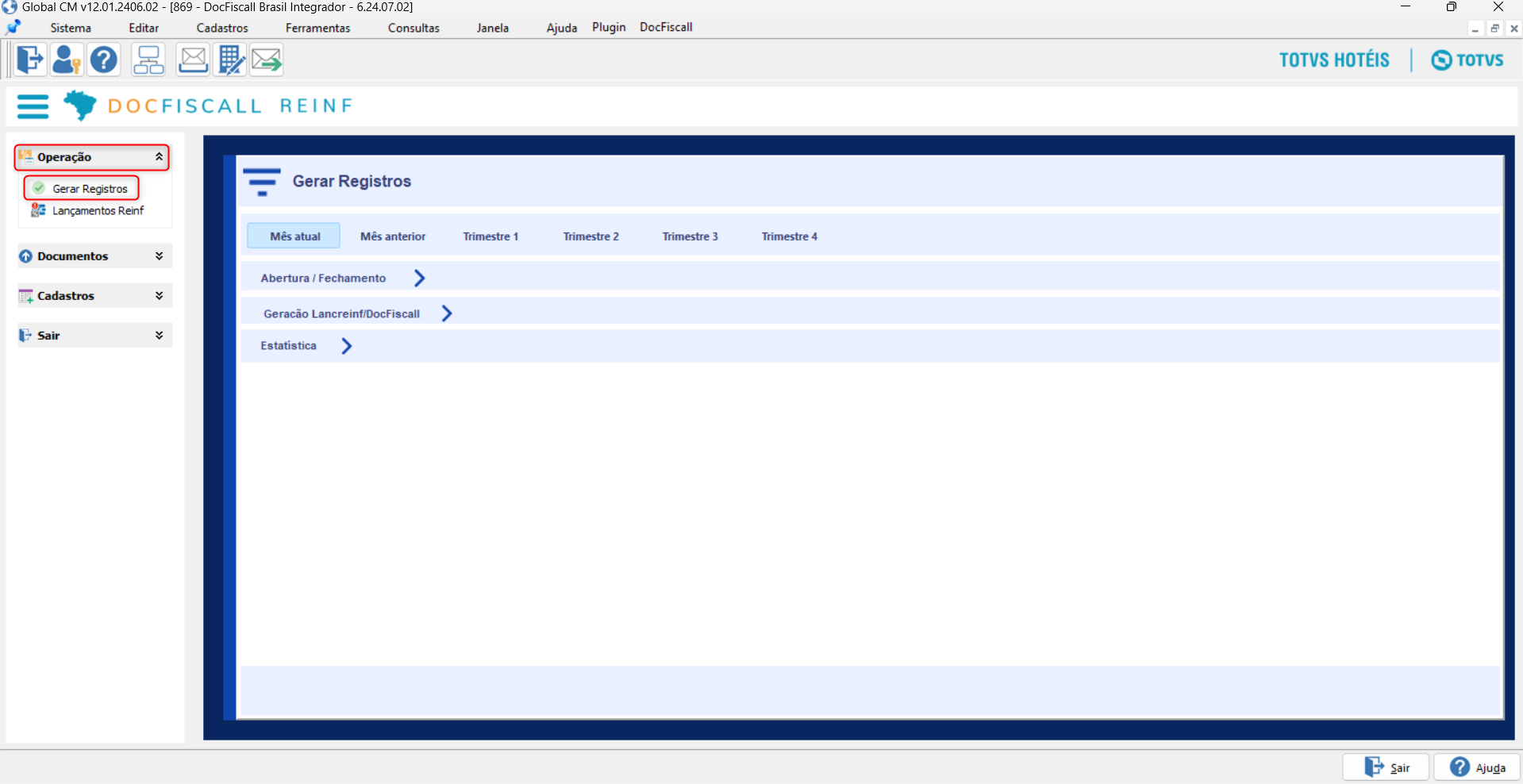
Task: Open the Janela menu
Action: pyautogui.click(x=493, y=28)
